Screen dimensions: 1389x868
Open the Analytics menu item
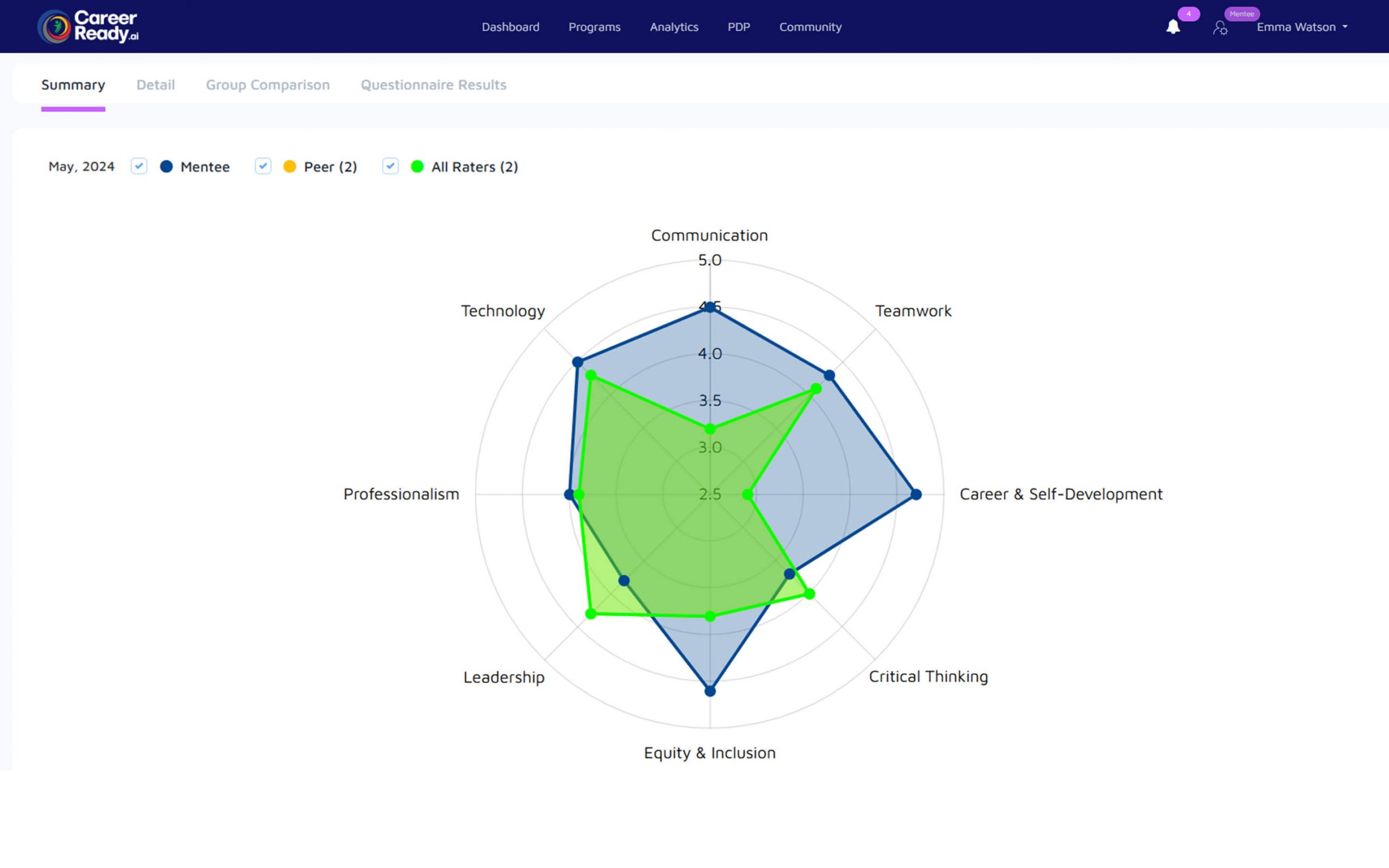[x=673, y=27]
